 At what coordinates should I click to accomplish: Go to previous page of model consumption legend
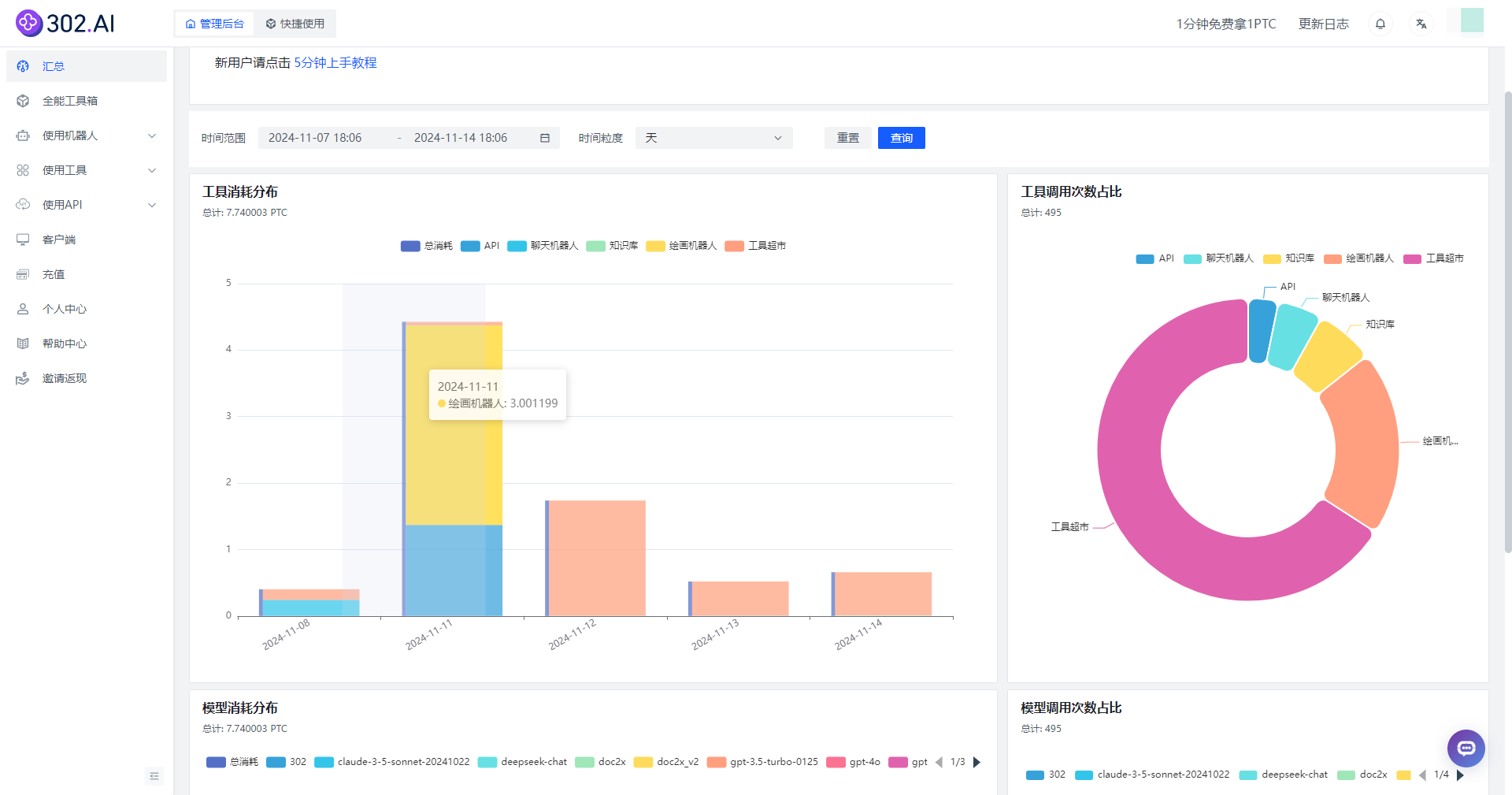(939, 762)
